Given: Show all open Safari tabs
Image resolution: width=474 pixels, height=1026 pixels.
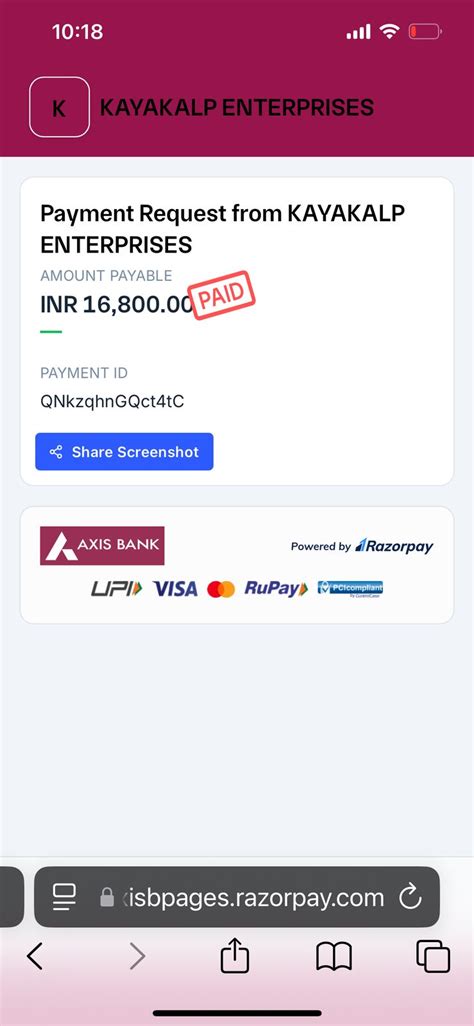Looking at the screenshot, I should point(433,957).
